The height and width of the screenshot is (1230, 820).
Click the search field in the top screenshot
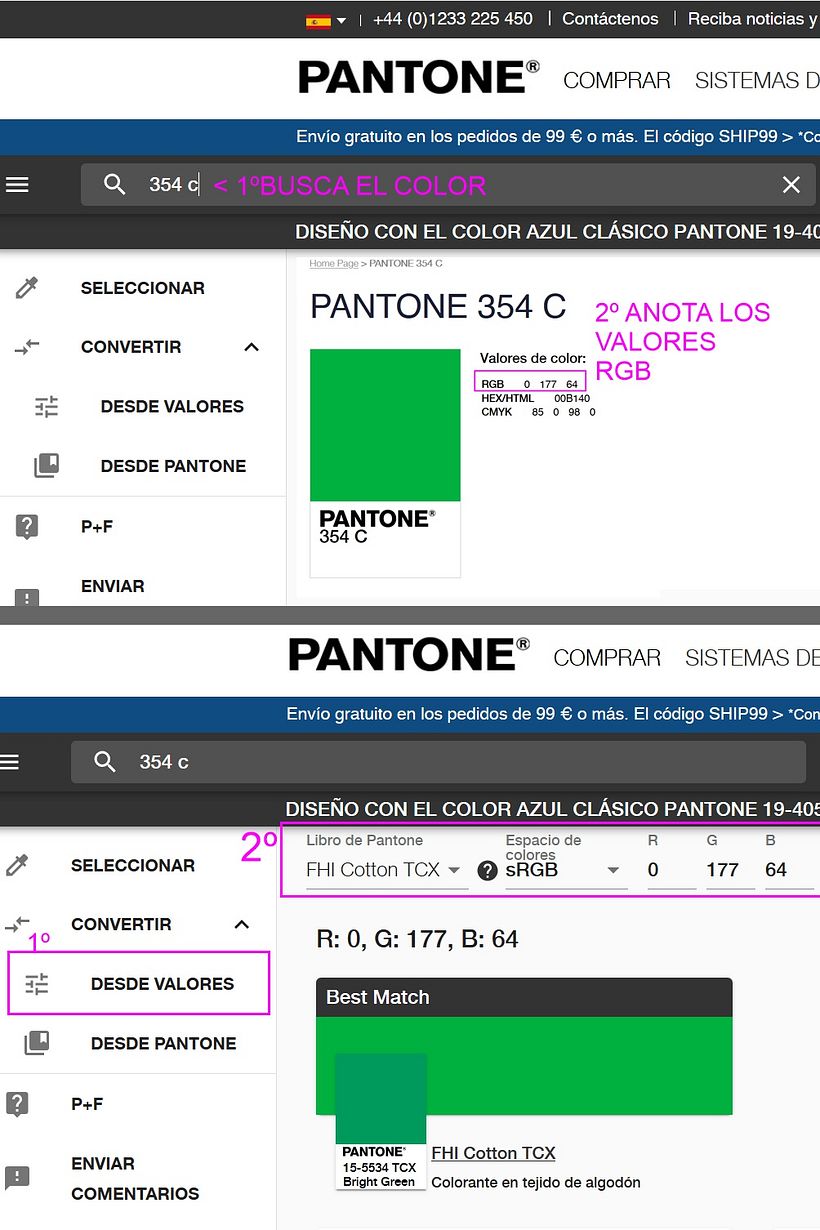click(x=448, y=184)
